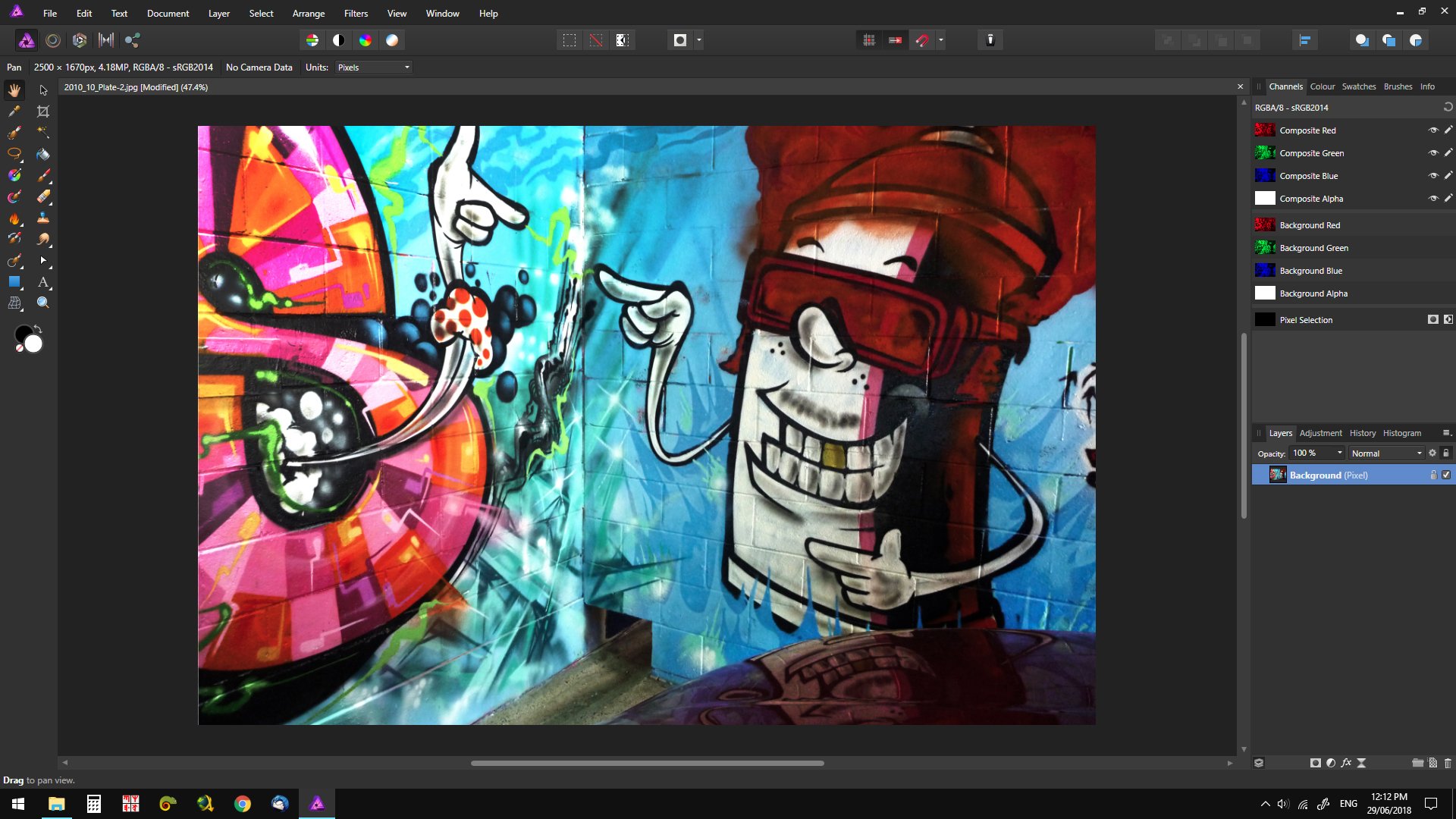1456x819 pixels.
Task: Open the Opacity 100 % dropdown
Action: click(1317, 453)
